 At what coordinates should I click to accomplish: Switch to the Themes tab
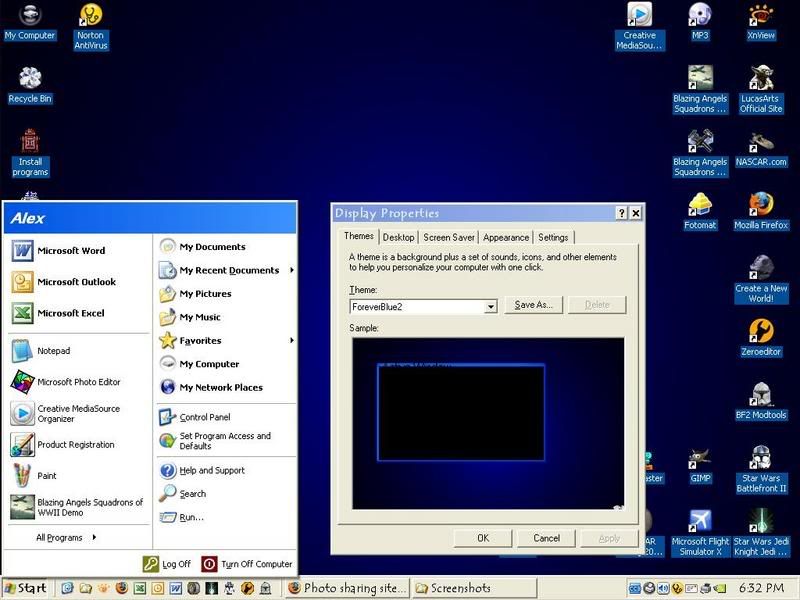coord(359,236)
